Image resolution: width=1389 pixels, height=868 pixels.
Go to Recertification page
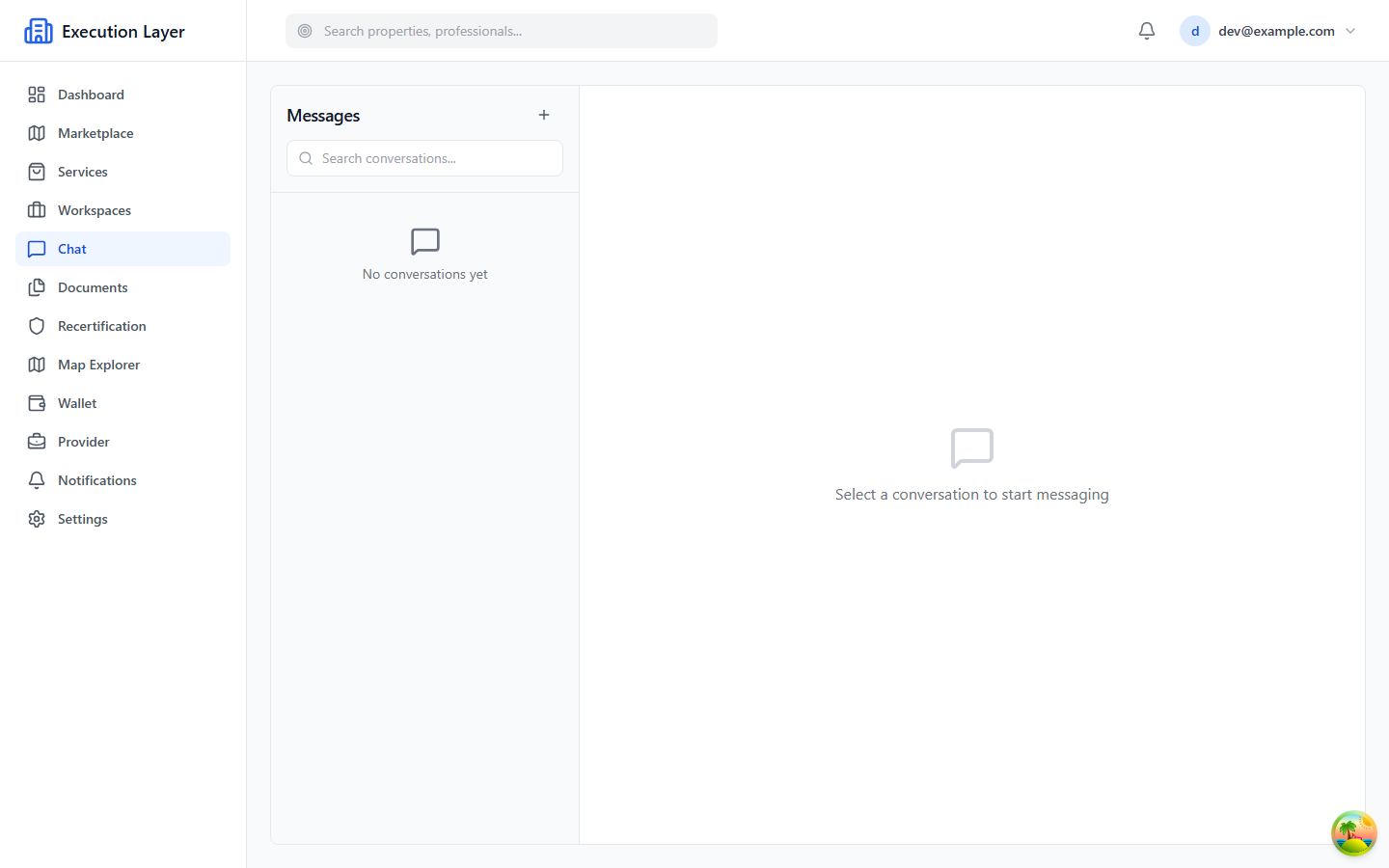click(x=123, y=326)
